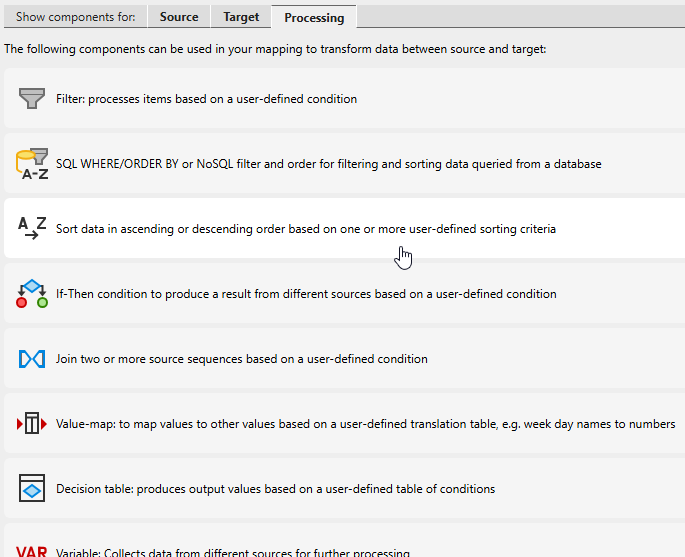Viewport: 685px width, 557px height.
Task: Choose the If-Then condition icon
Action: 33,294
